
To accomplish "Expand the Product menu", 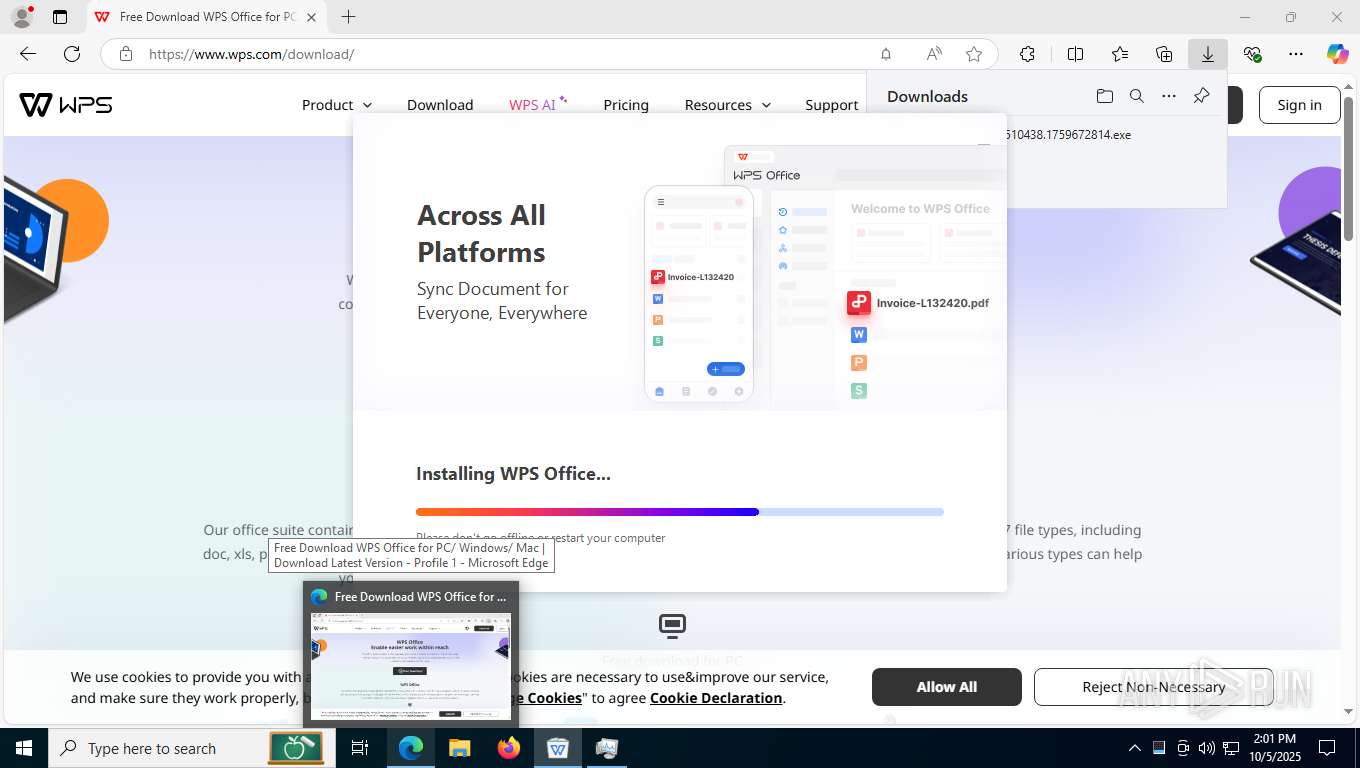I will point(337,105).
